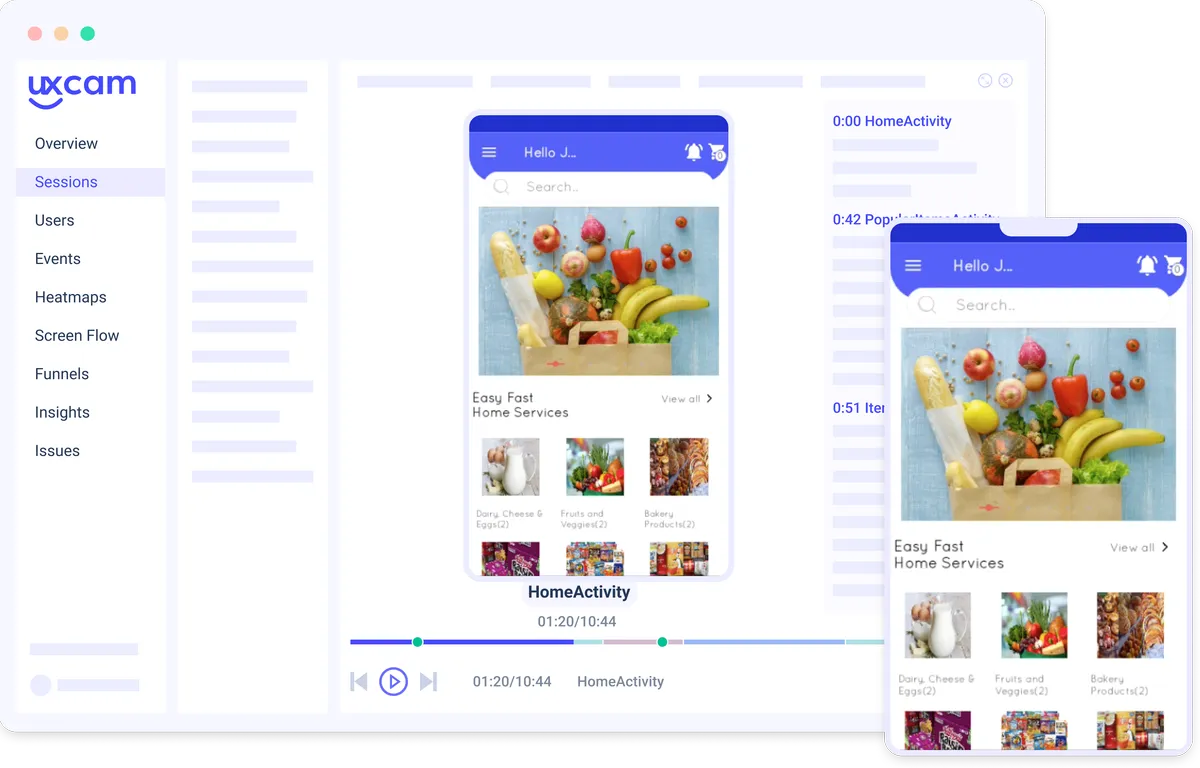Open Dairy, Cheese & Eggs in front phone
This screenshot has width=1200, height=768.
[x=937, y=643]
